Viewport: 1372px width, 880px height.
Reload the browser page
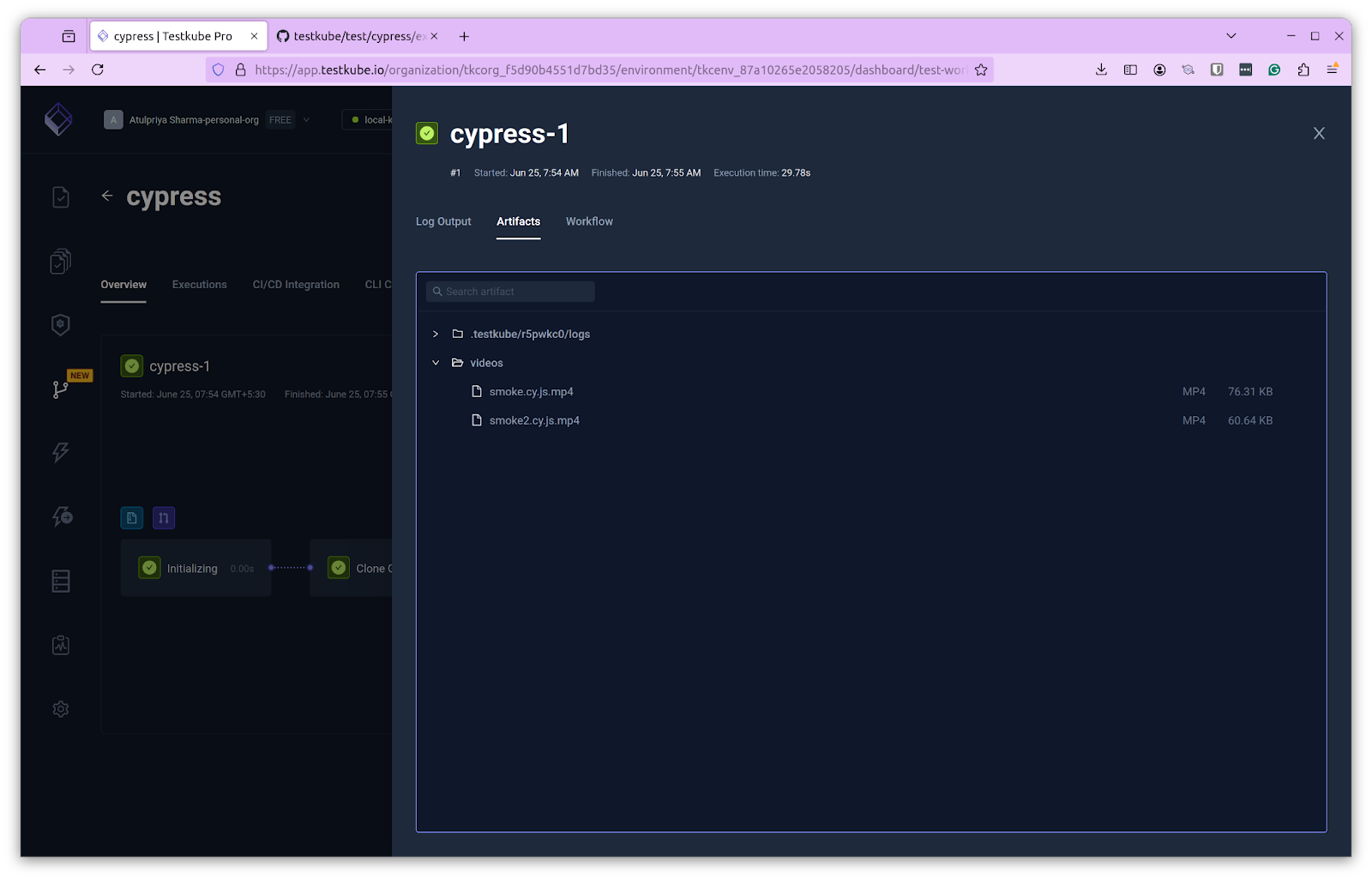tap(98, 69)
